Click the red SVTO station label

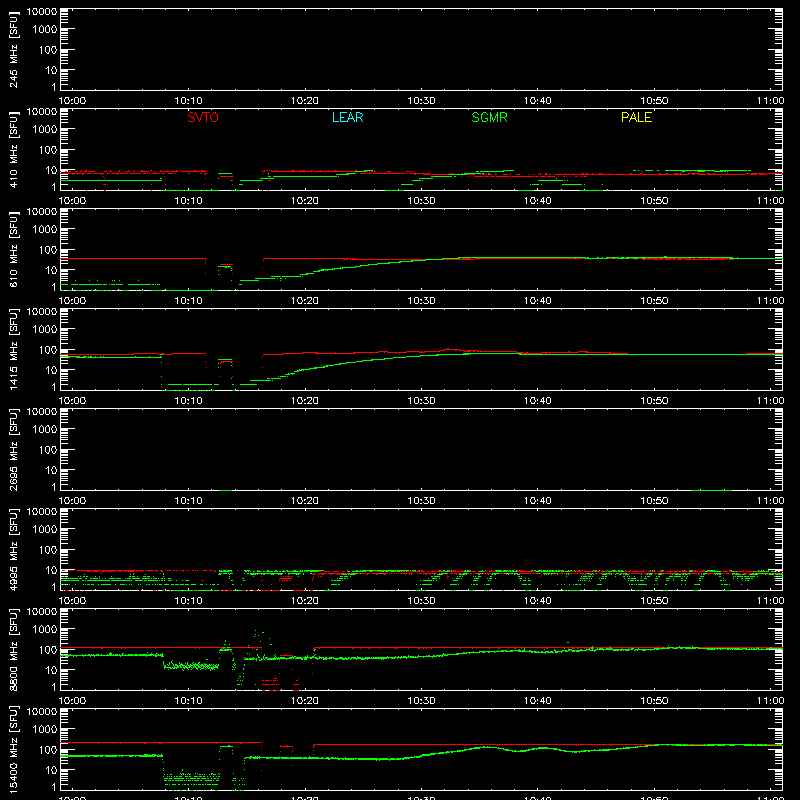coord(203,117)
